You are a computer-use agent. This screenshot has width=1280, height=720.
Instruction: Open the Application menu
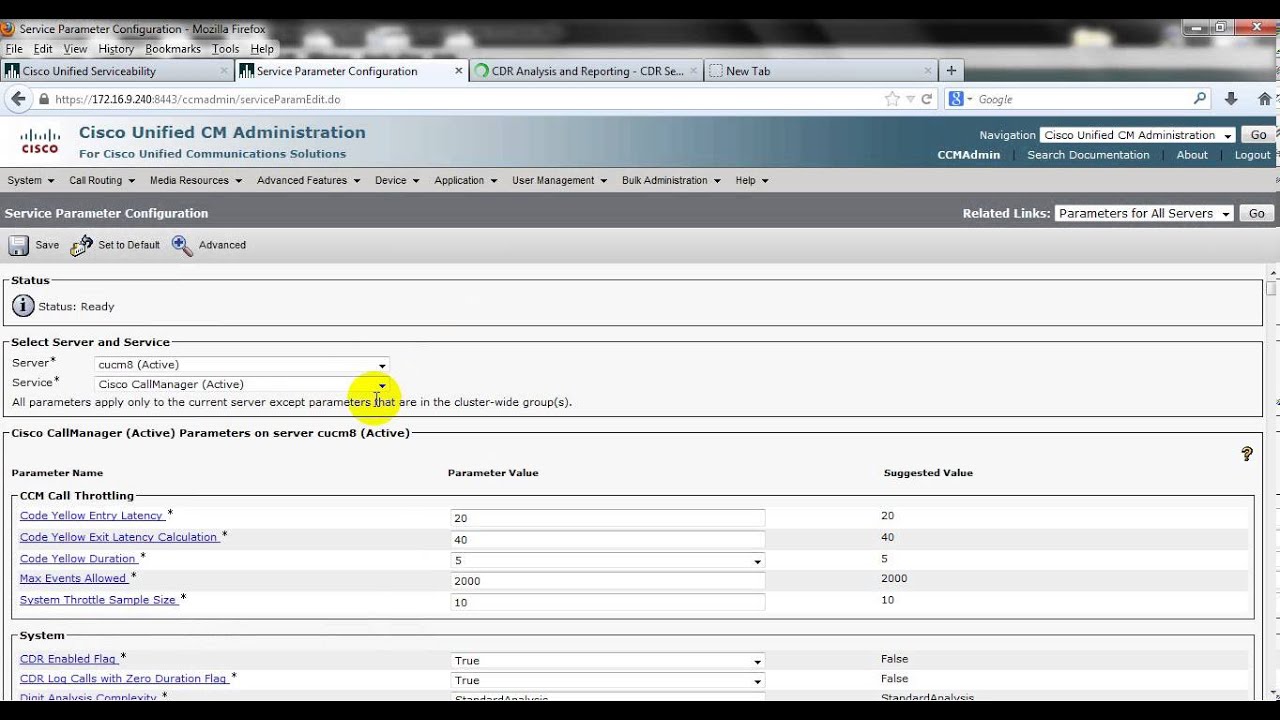tap(466, 181)
